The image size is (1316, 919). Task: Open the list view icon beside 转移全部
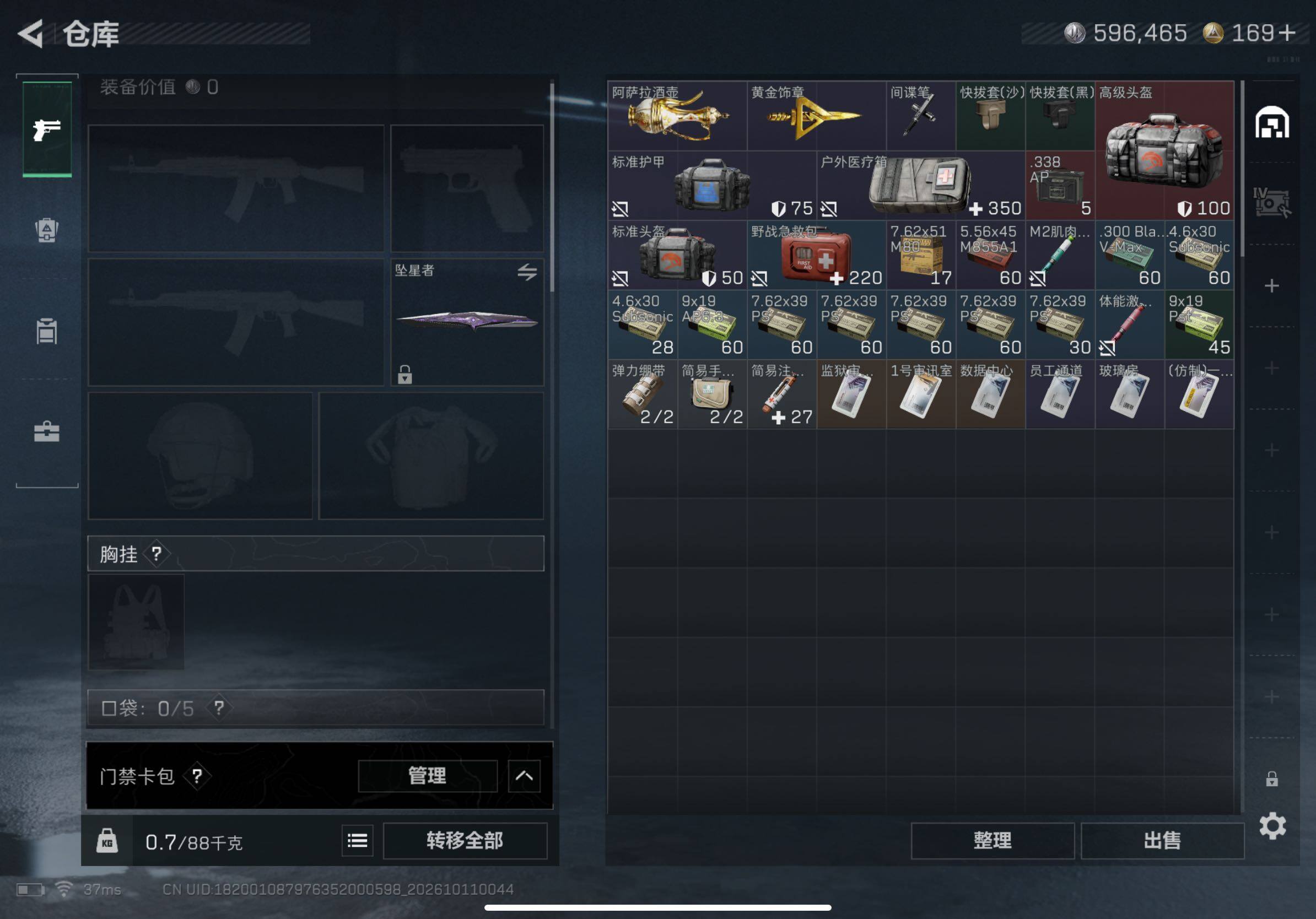point(357,841)
